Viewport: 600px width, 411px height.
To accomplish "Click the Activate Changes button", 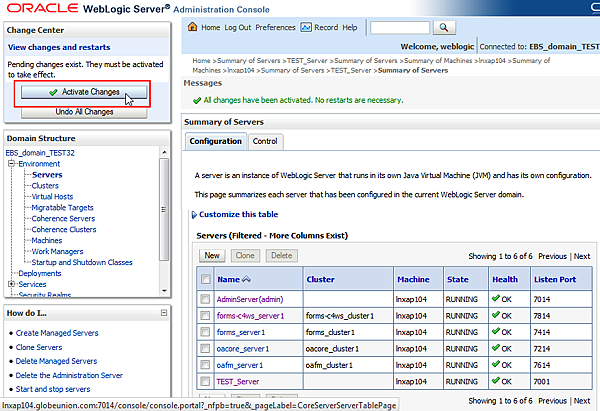I will click(x=84, y=92).
